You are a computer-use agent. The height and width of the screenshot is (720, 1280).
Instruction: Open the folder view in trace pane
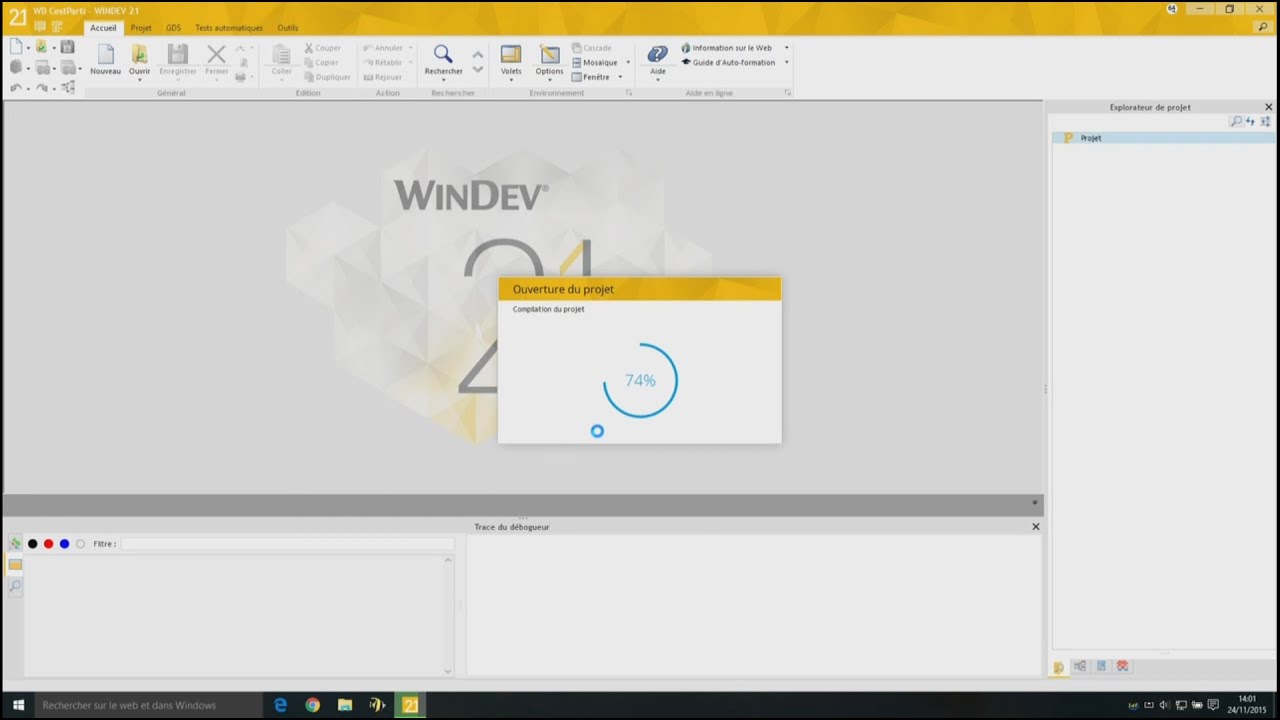[x=15, y=565]
